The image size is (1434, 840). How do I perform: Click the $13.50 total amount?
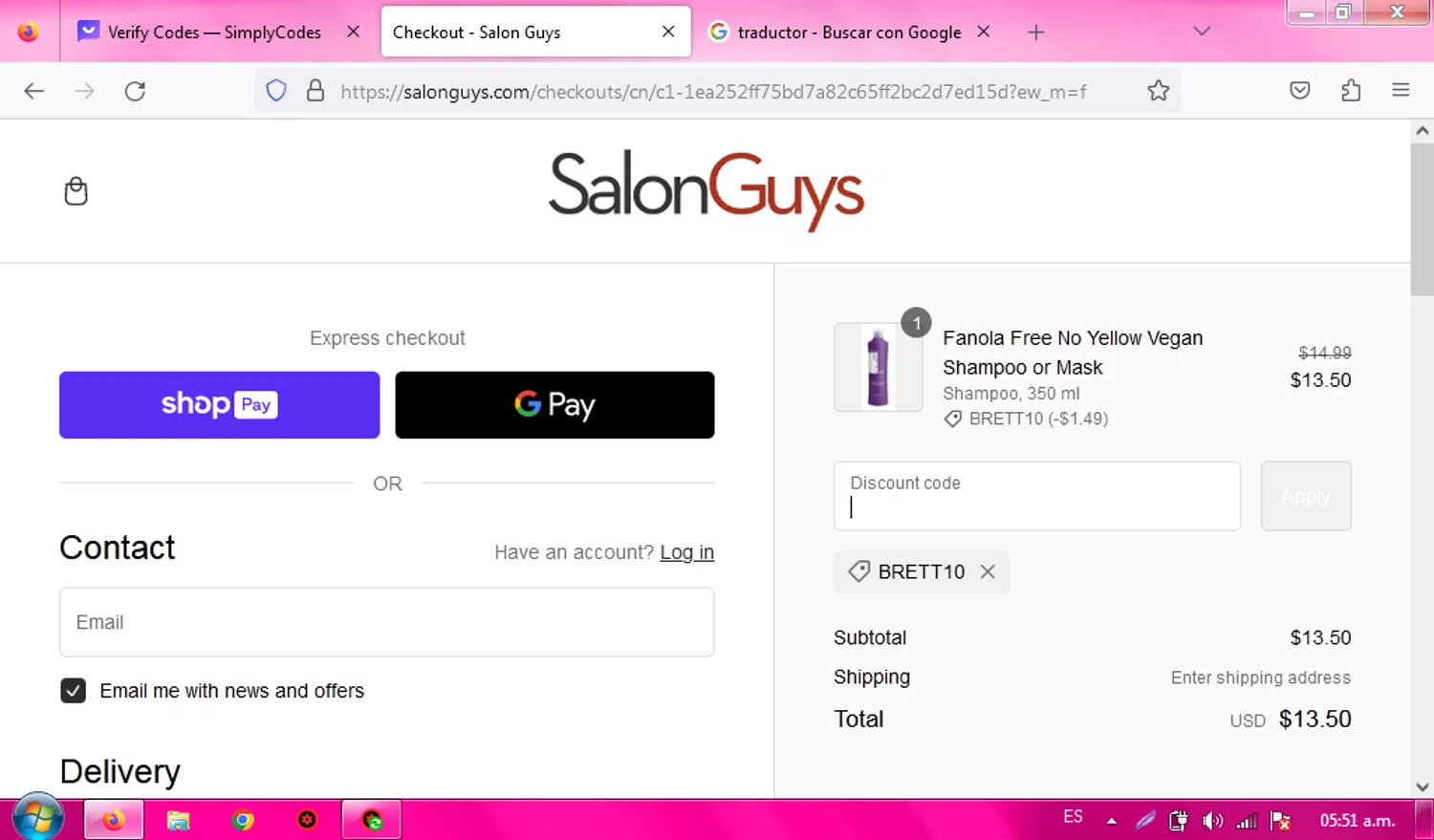(1314, 719)
